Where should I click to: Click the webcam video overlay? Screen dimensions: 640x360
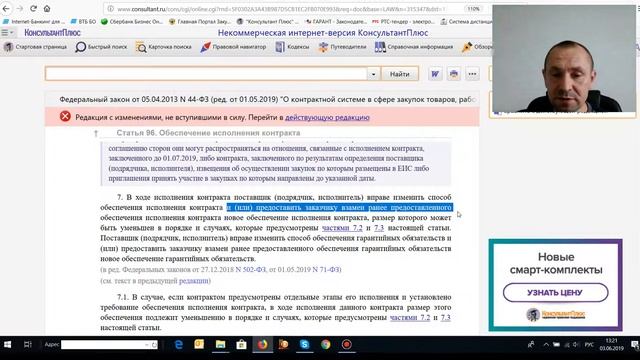564,59
